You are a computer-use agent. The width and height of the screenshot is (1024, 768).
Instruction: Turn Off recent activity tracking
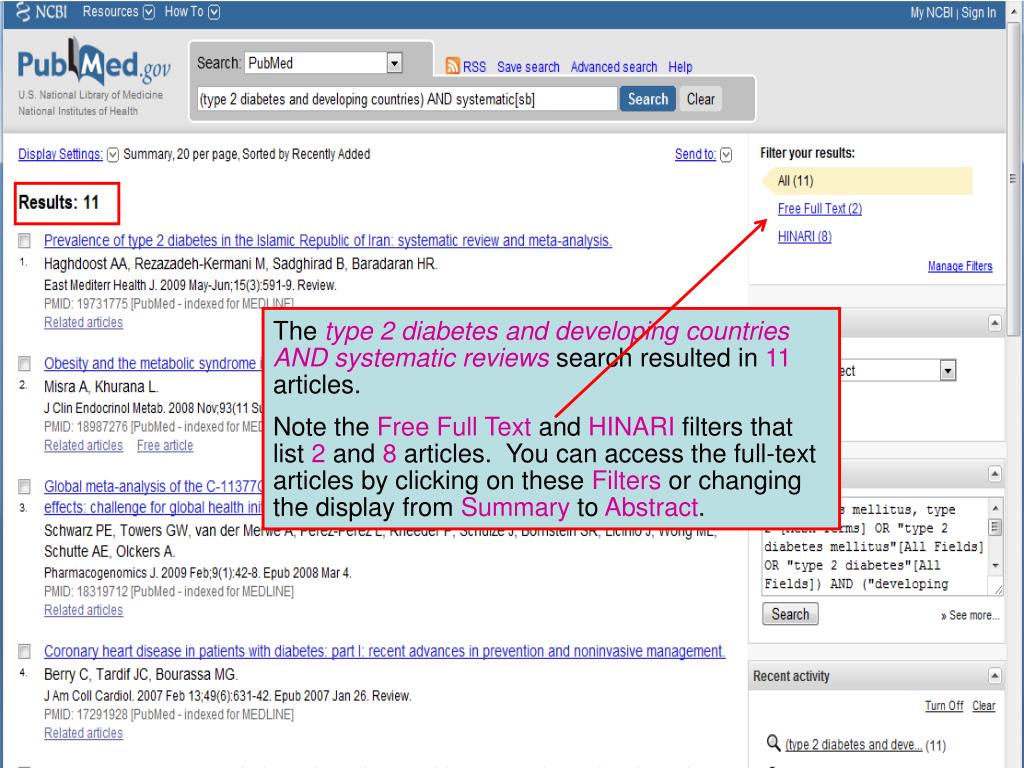(944, 706)
